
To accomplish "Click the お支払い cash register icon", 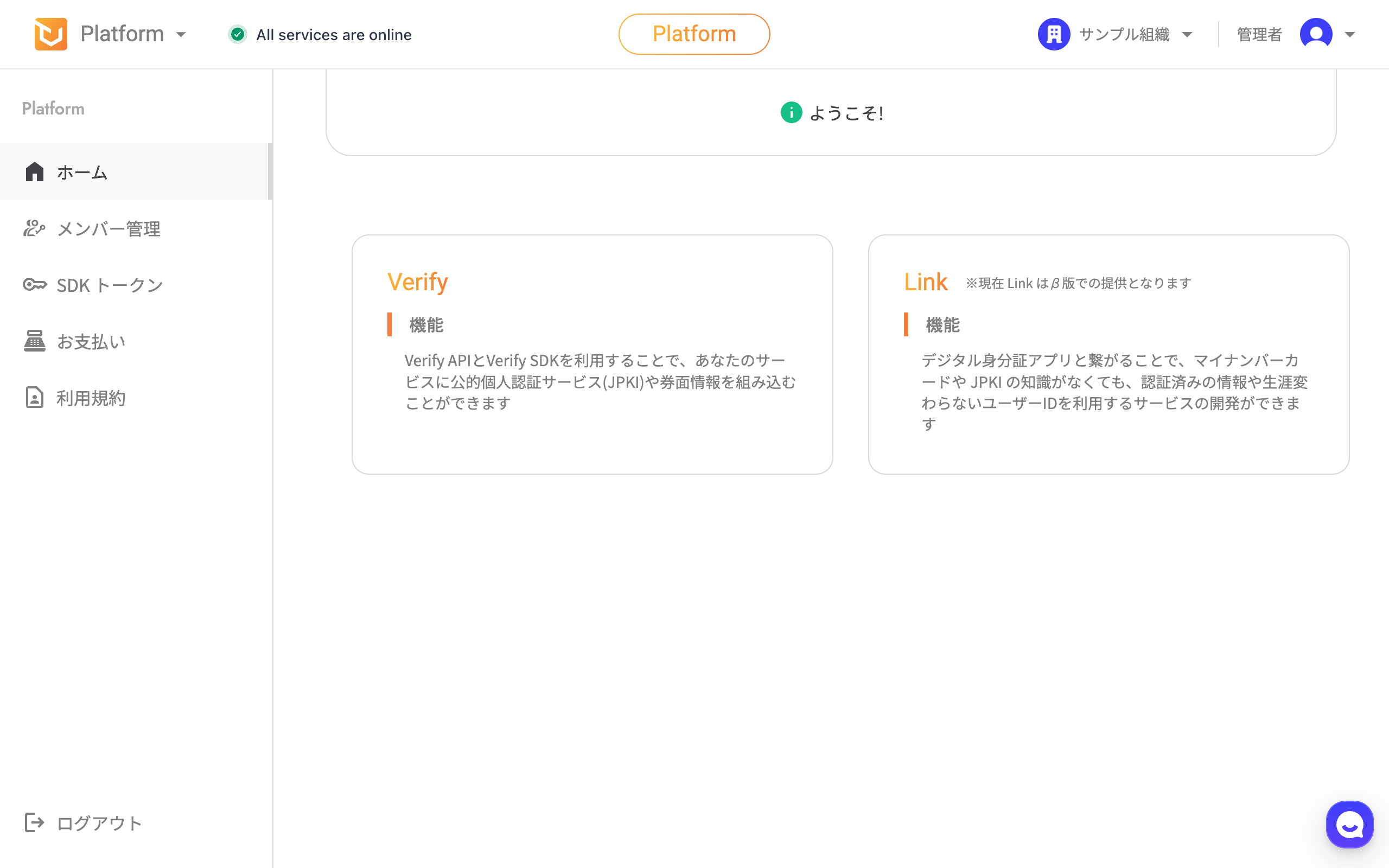I will 34,341.
